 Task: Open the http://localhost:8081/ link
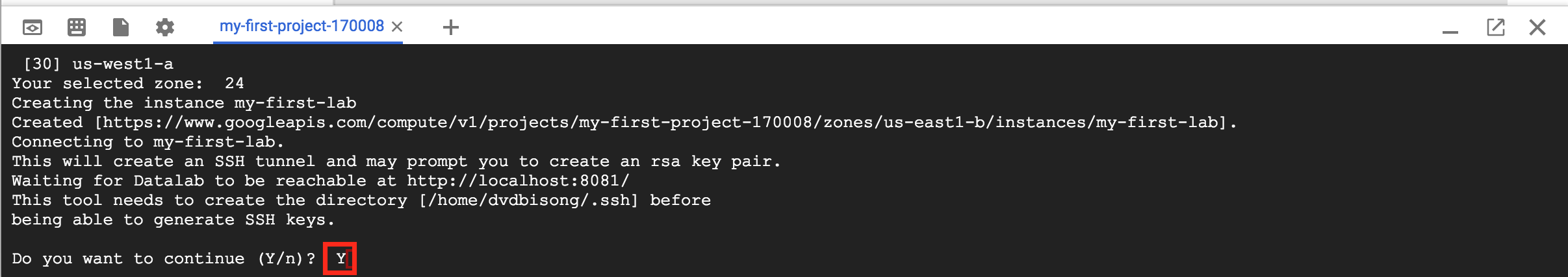click(518, 180)
